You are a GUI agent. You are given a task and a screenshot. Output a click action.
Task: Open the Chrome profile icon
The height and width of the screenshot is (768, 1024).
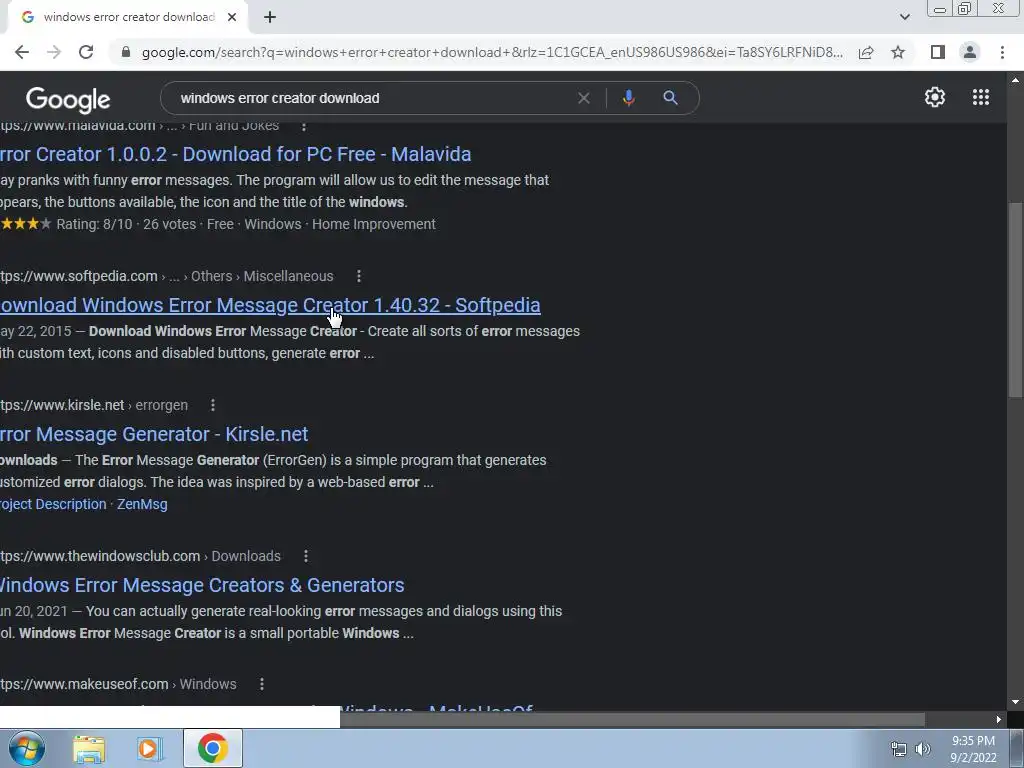click(970, 52)
